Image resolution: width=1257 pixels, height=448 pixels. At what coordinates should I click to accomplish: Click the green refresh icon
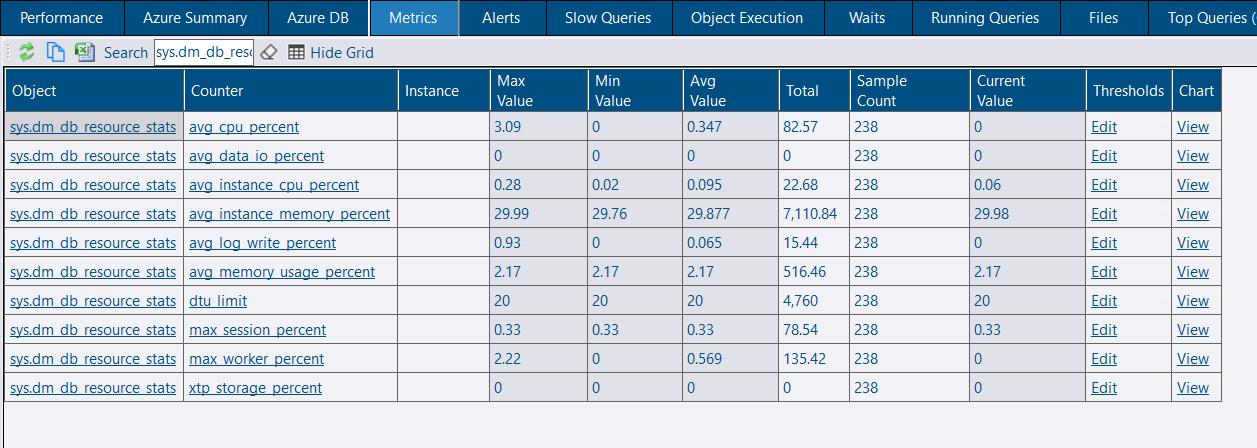coord(27,52)
